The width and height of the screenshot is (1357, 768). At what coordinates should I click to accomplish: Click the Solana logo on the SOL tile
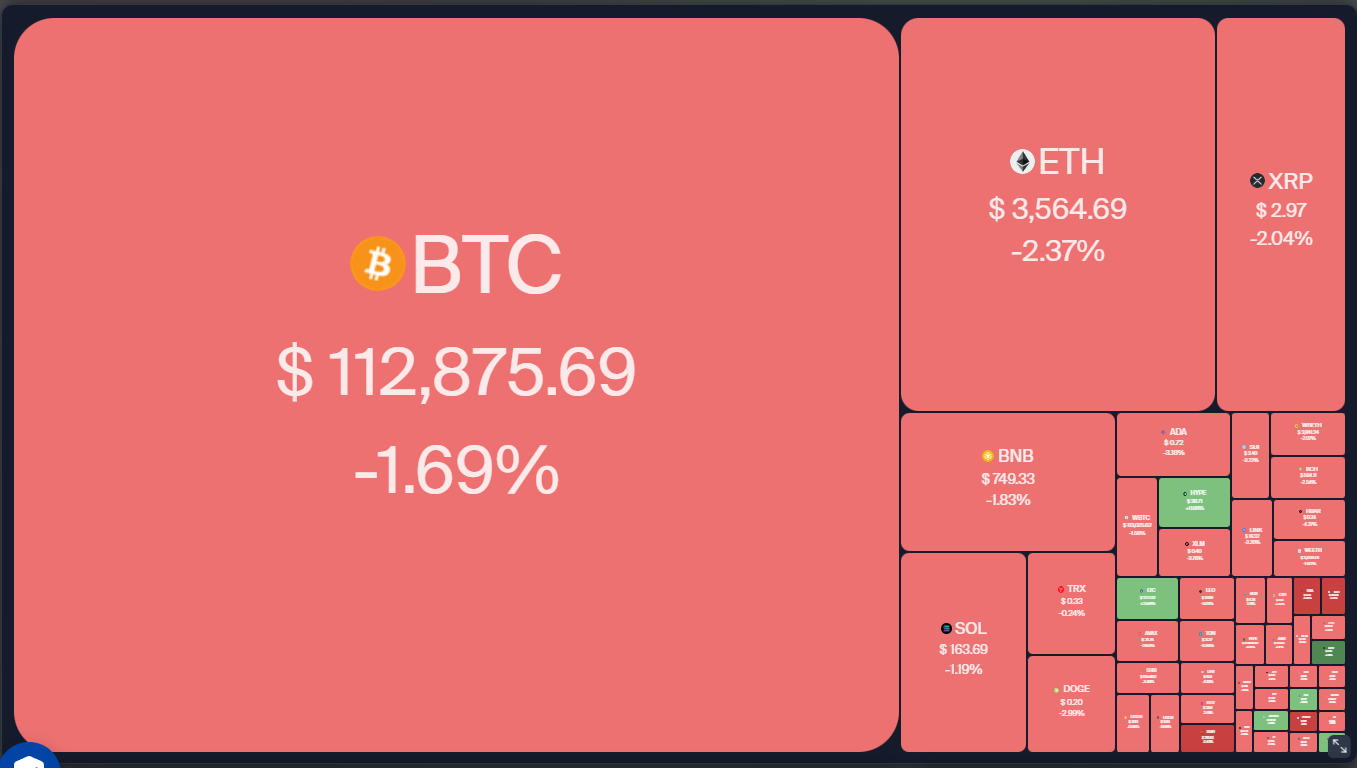pos(944,629)
